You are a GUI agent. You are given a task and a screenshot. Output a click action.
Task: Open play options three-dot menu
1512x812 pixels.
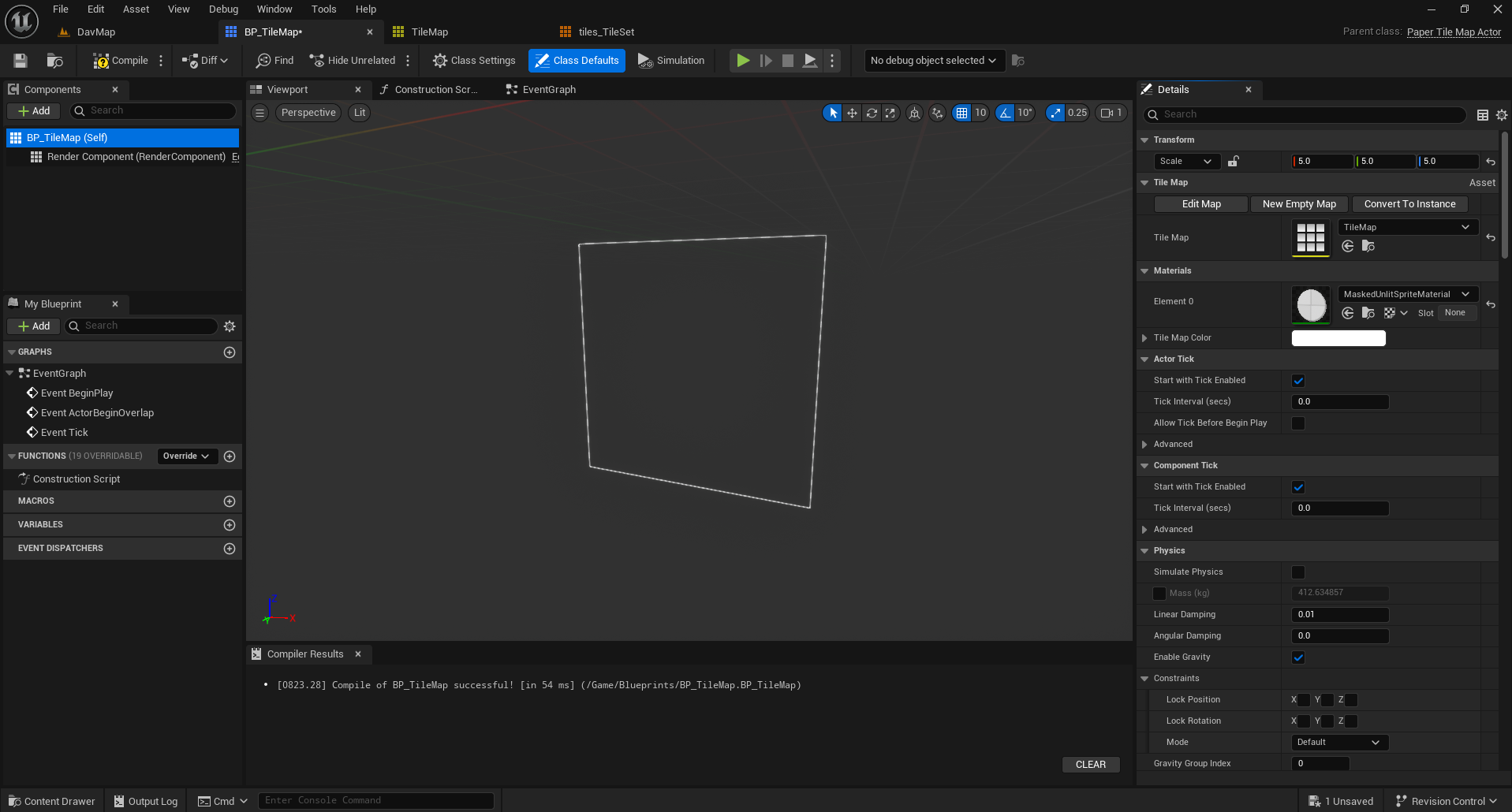[832, 61]
